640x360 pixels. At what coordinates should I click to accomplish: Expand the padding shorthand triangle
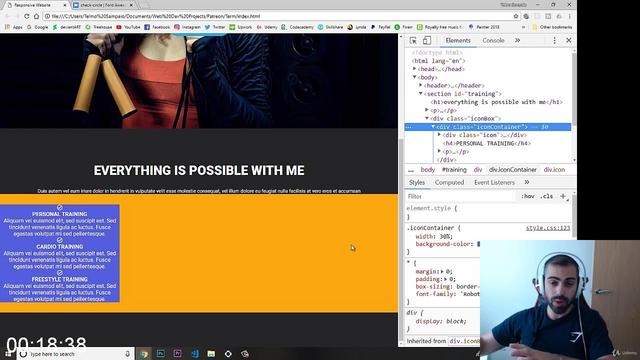click(x=446, y=279)
